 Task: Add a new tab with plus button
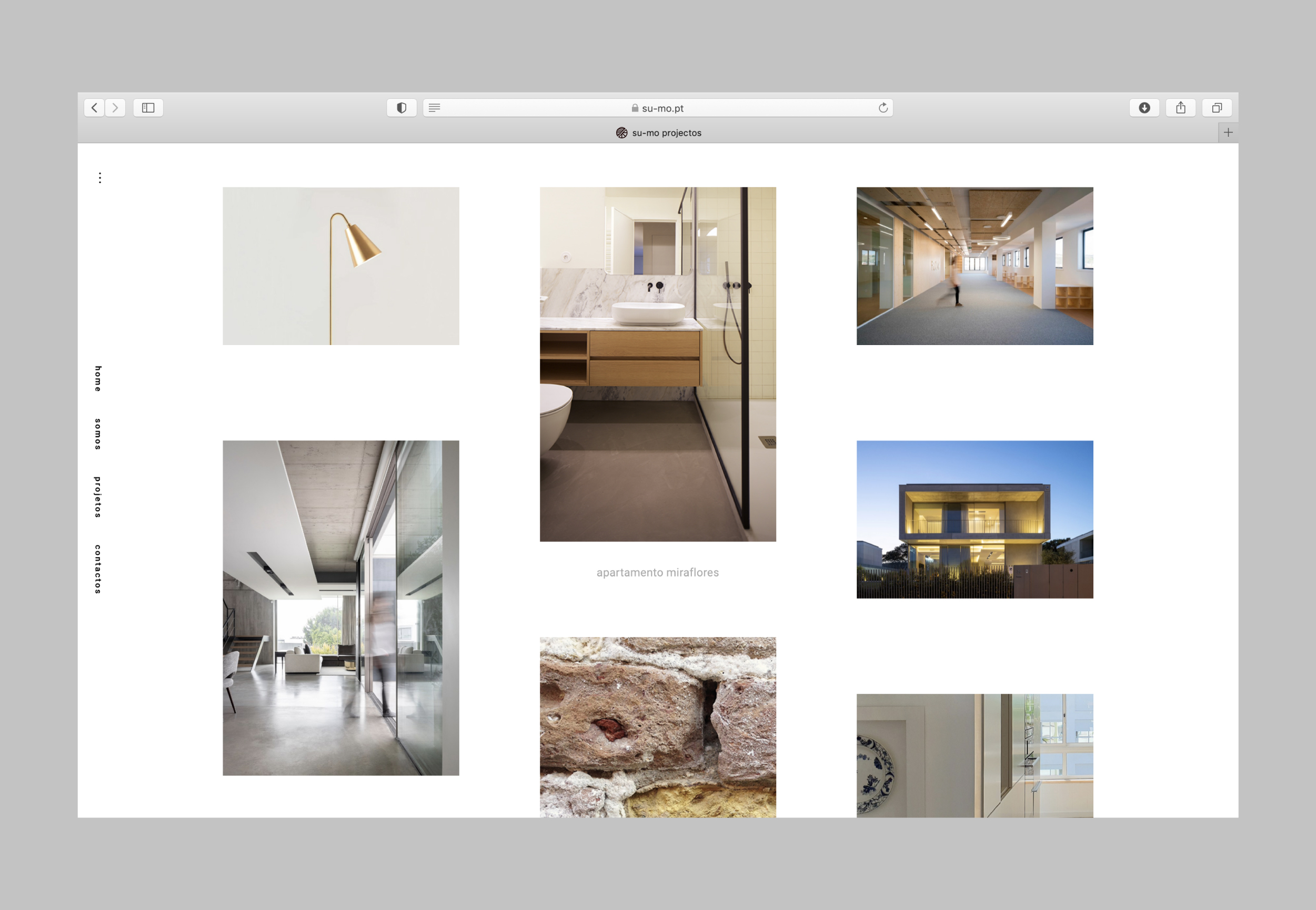[x=1228, y=132]
